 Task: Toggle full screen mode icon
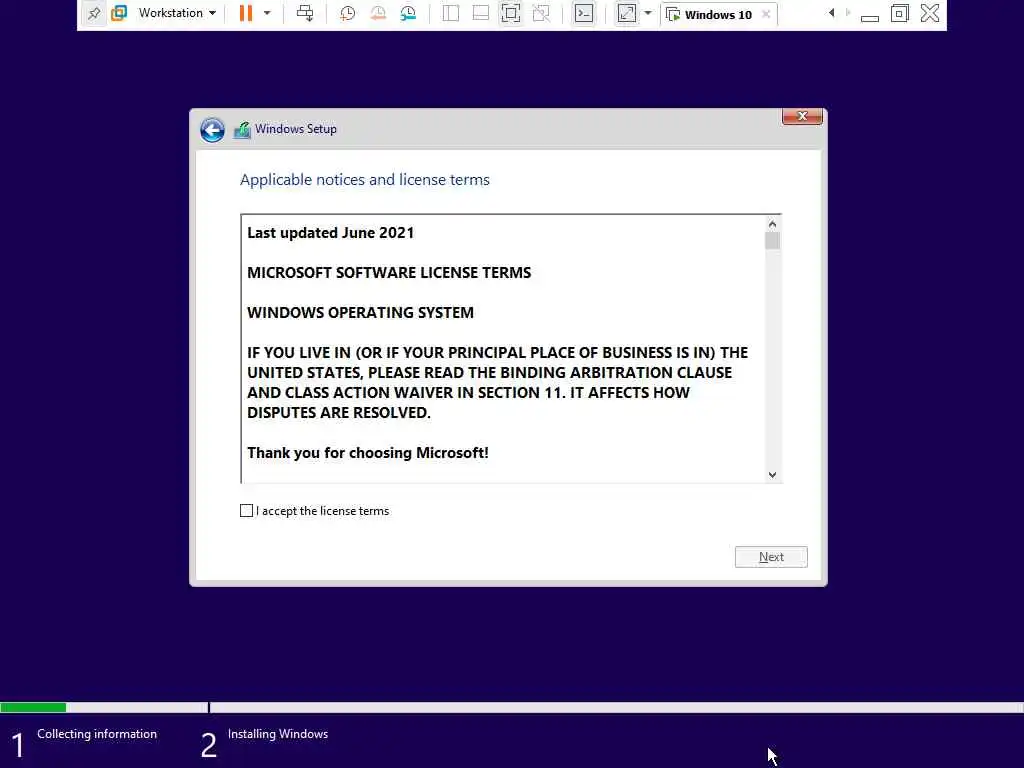(511, 13)
